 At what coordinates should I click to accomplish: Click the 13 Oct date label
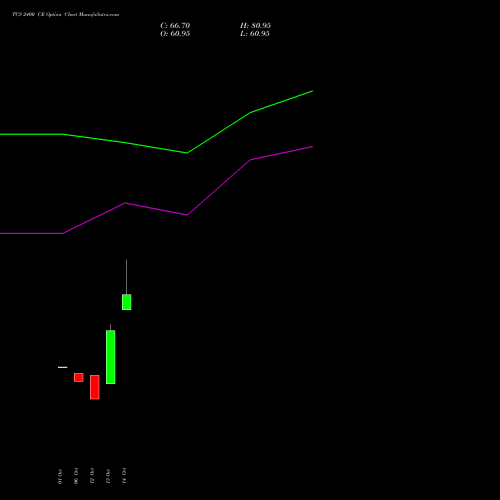[x=108, y=476]
